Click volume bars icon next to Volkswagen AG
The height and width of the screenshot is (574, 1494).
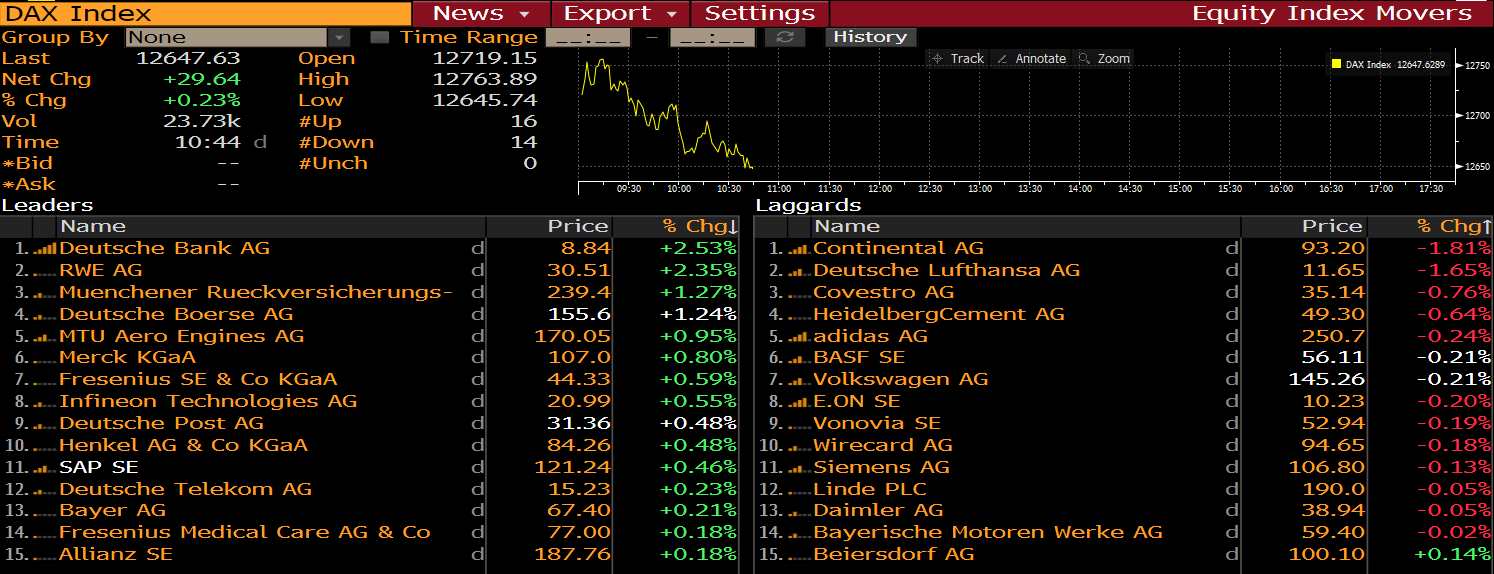tap(799, 379)
